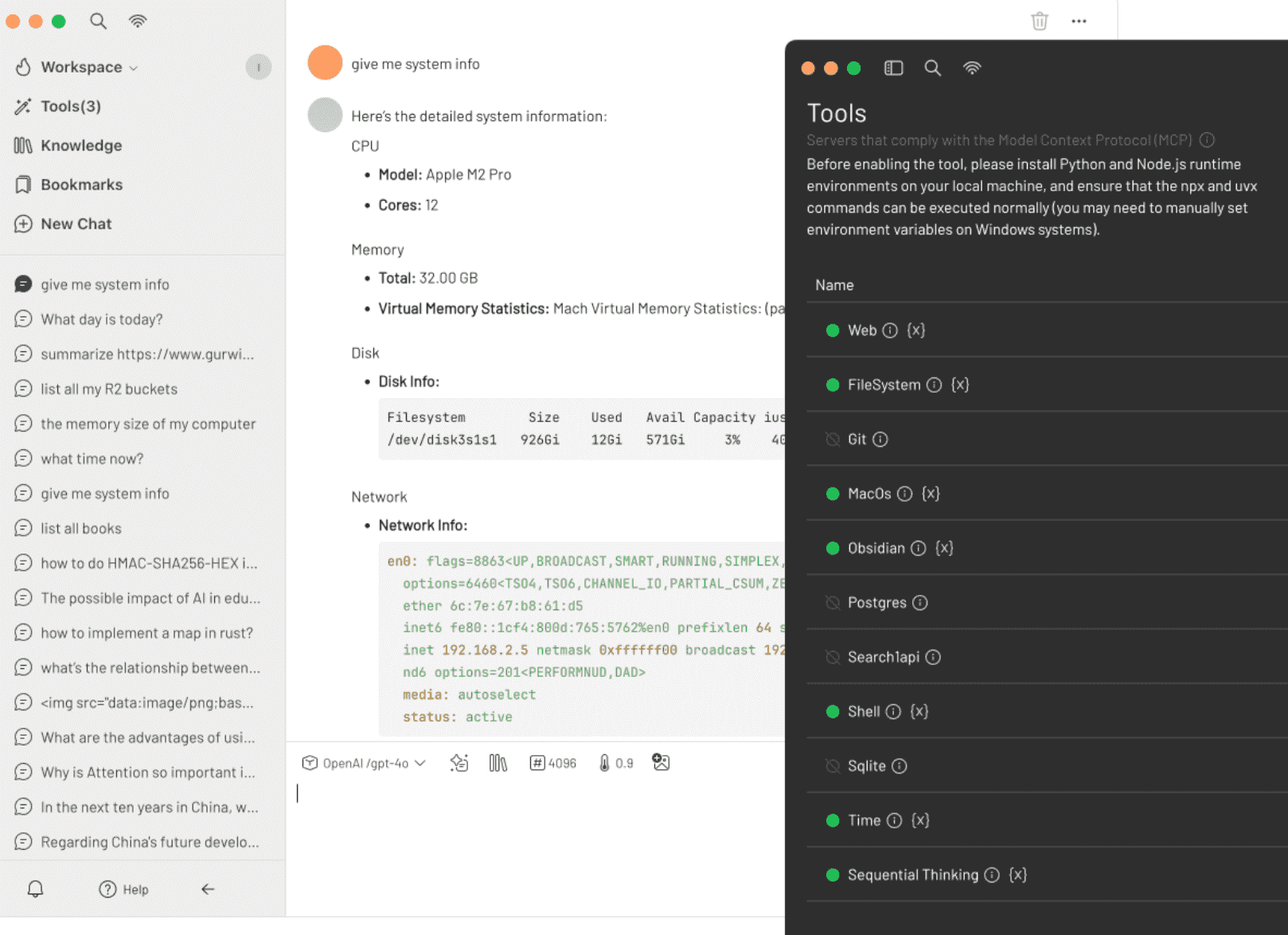Show info for Time tool

point(895,820)
